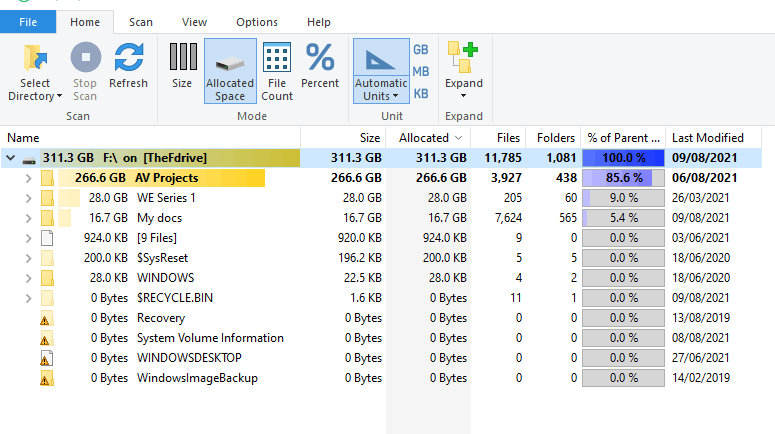Click System Volume Information warning icon
The image size is (775, 434).
pos(46,338)
